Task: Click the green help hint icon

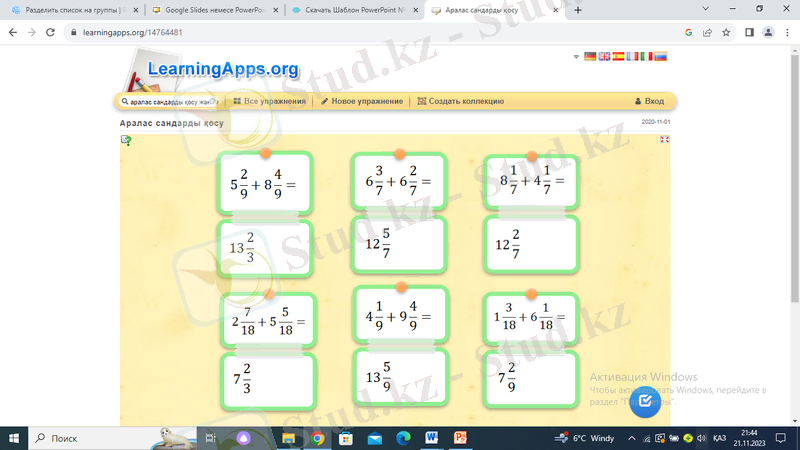Action: coord(126,141)
